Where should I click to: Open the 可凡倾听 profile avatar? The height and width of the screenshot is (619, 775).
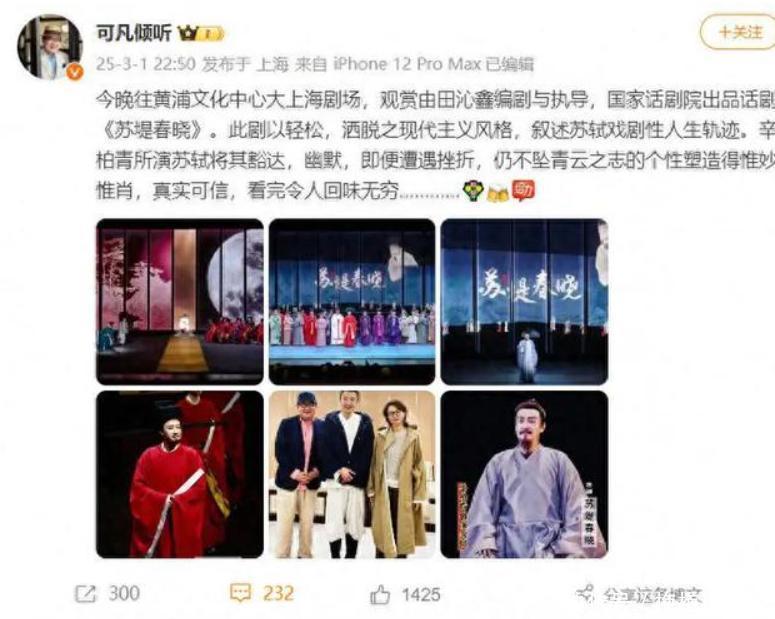coord(49,47)
